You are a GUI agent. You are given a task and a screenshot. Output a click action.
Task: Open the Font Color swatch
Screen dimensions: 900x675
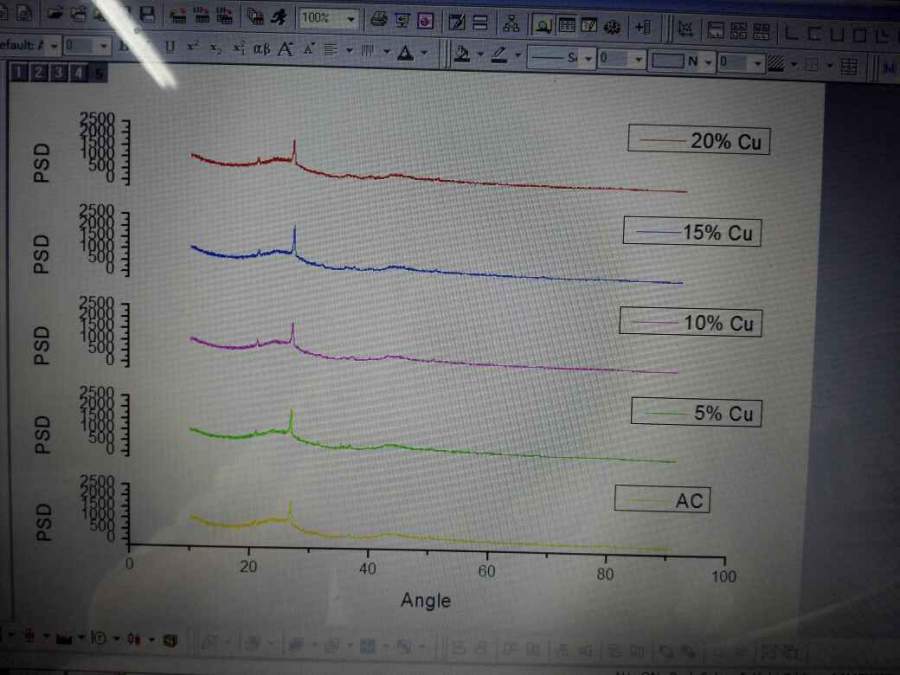[406, 53]
